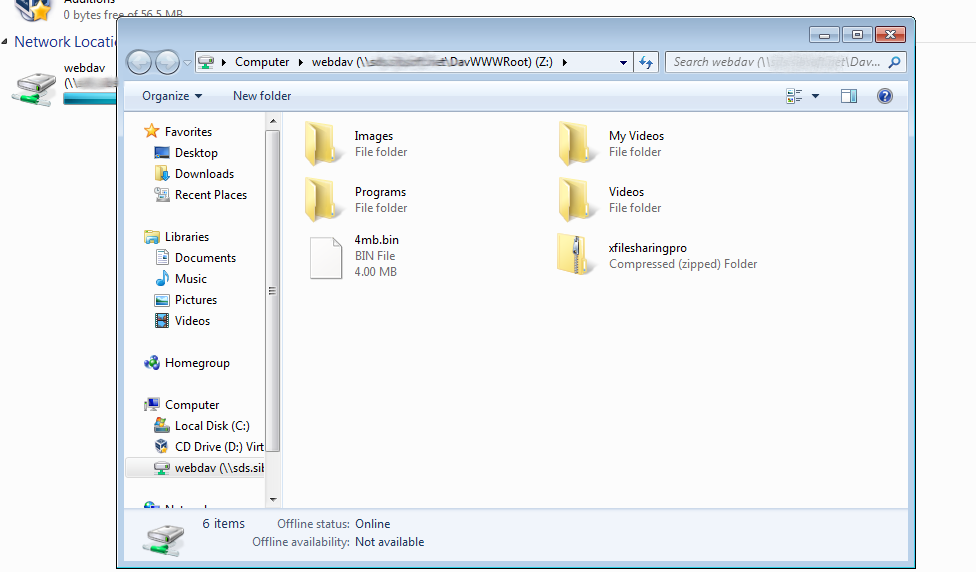Create a New folder
The image size is (977, 572).
coord(262,96)
